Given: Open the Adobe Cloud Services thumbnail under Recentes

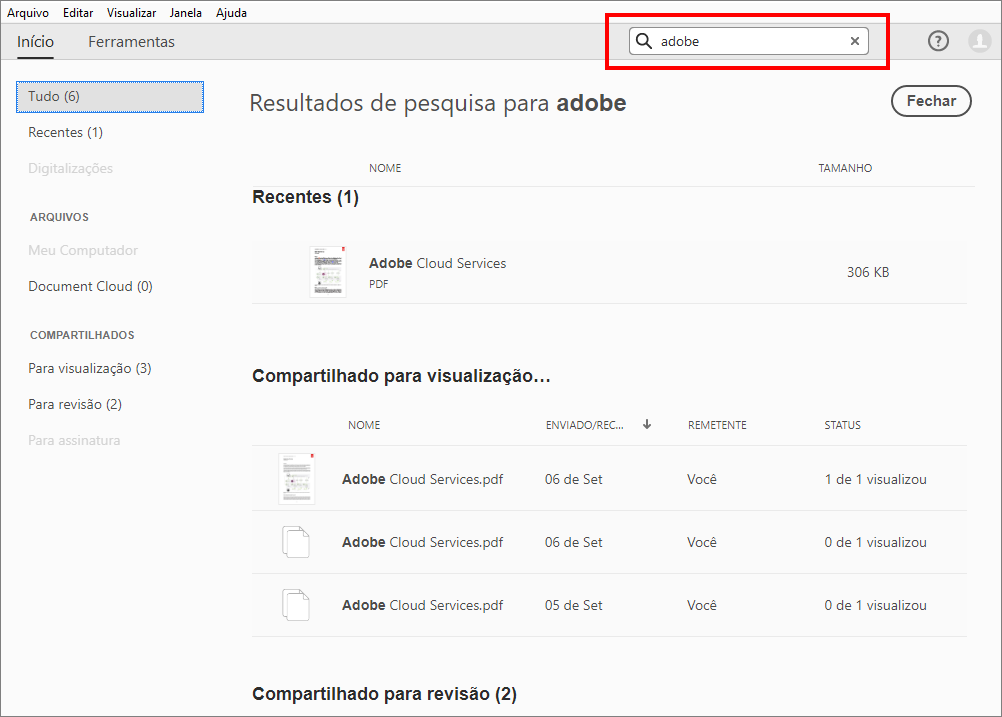Looking at the screenshot, I should pyautogui.click(x=329, y=270).
